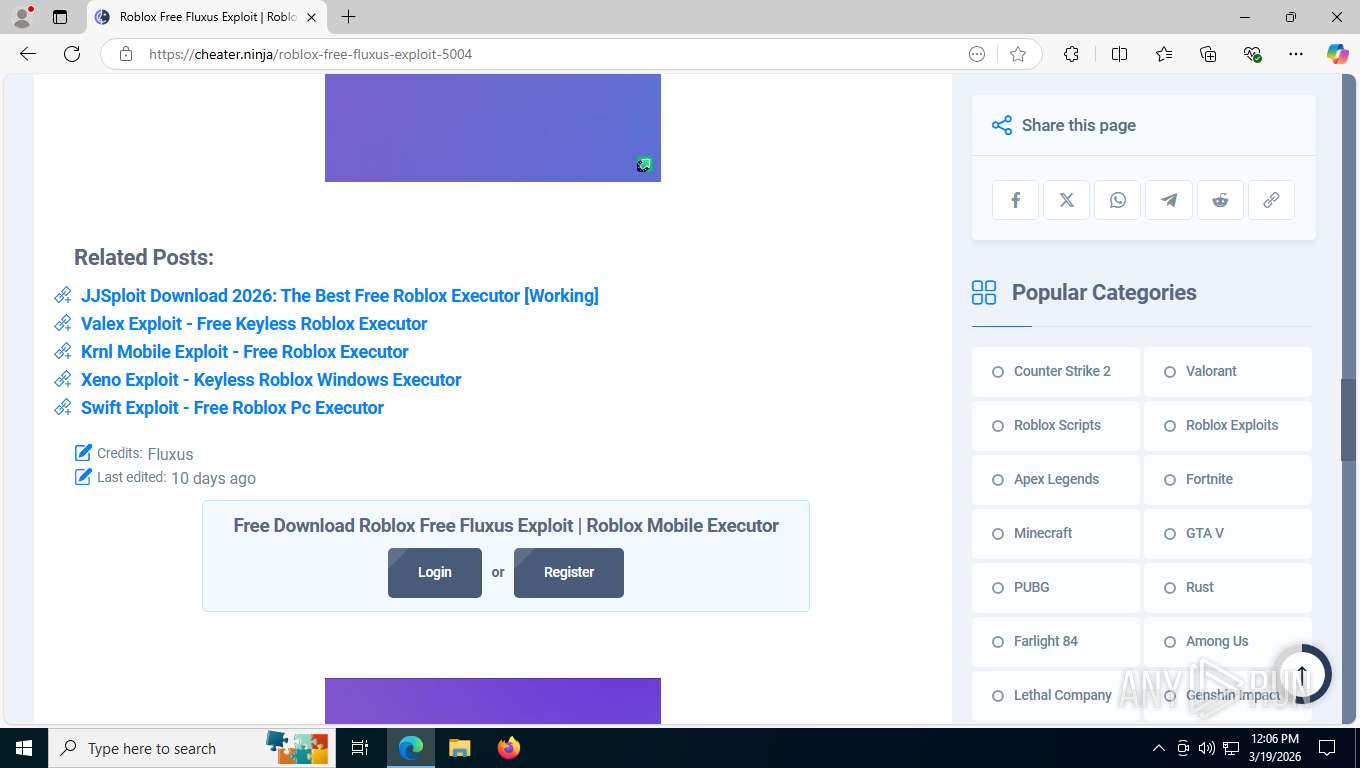Launch Firefox from taskbar

point(509,748)
